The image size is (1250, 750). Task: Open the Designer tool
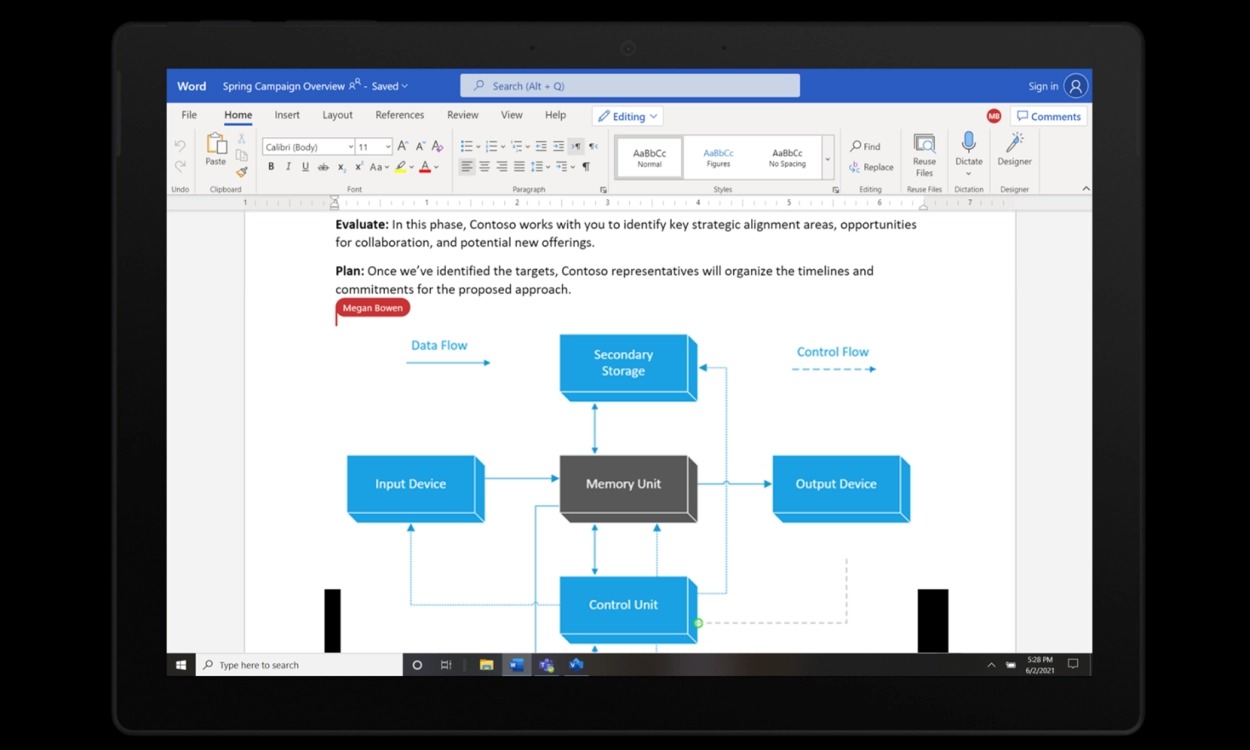coord(1014,148)
